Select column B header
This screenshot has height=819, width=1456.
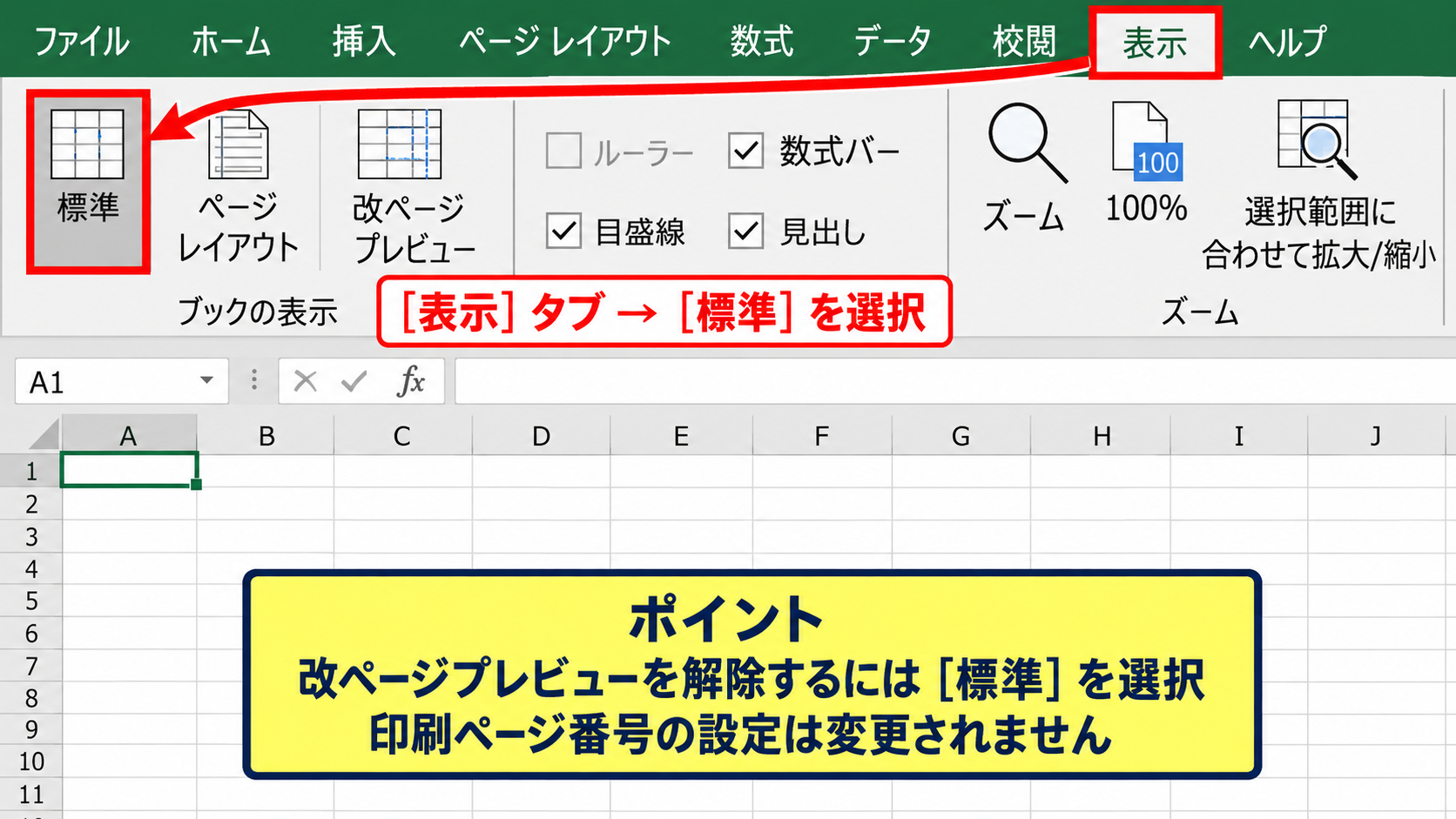(x=266, y=435)
